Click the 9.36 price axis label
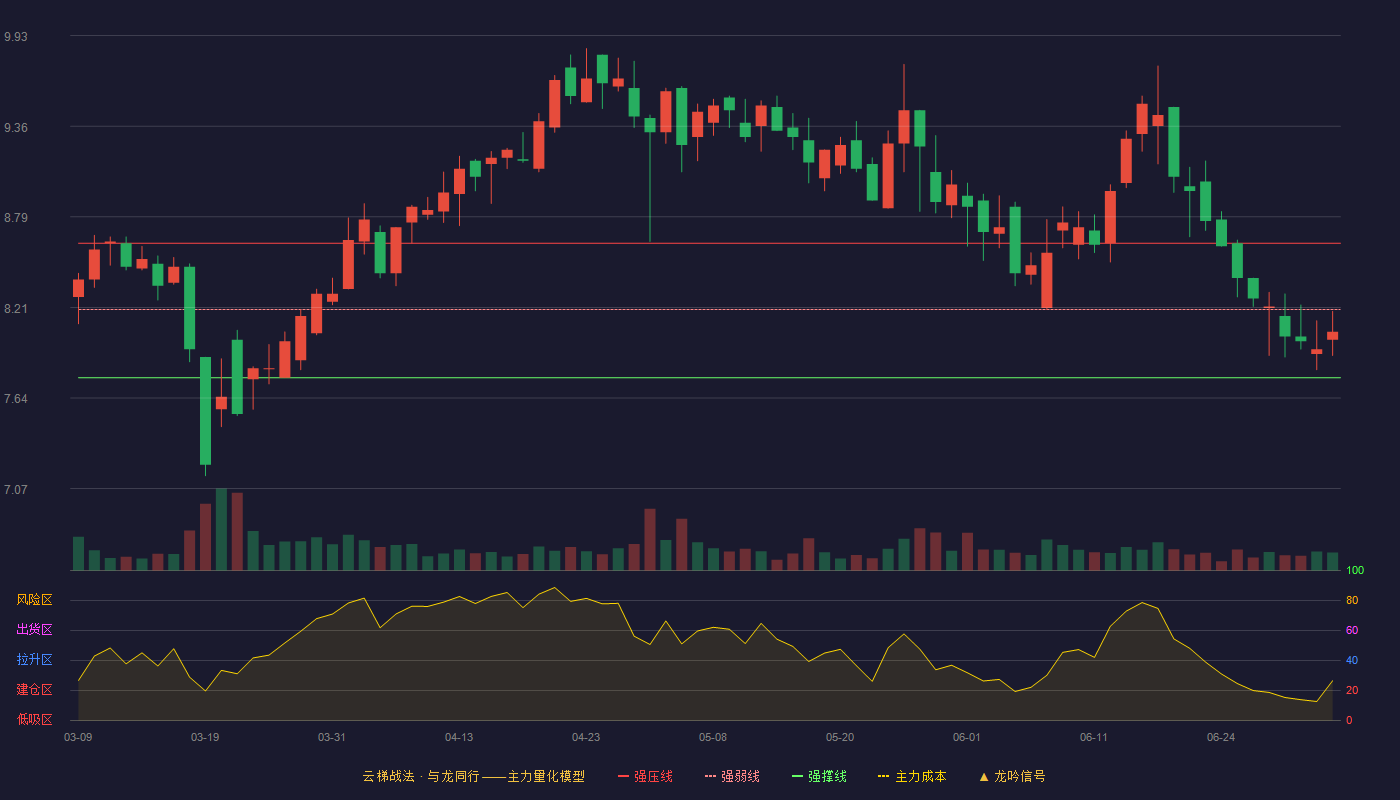 (16, 128)
